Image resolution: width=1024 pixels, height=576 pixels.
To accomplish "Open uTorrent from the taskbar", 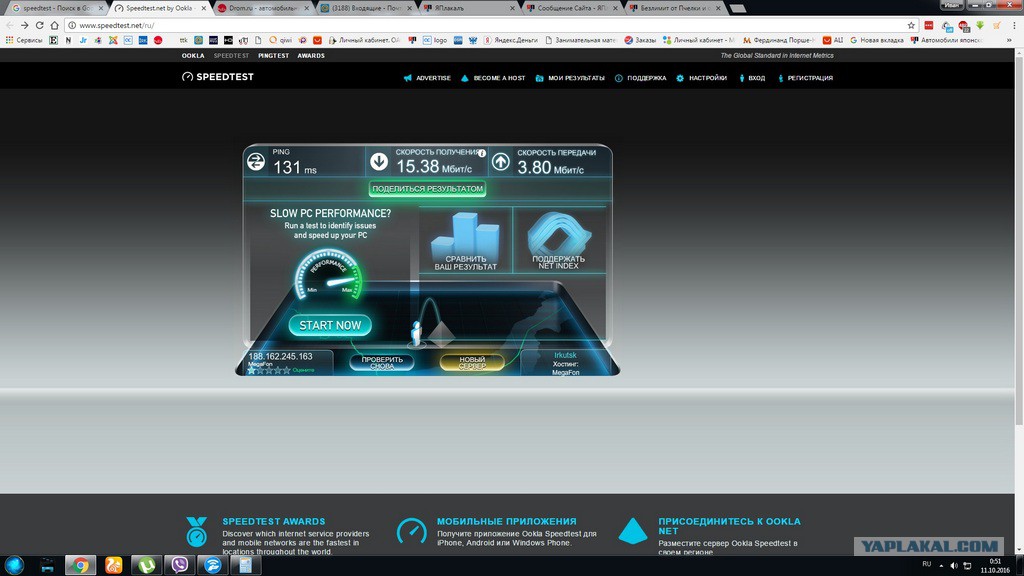I will pos(146,566).
